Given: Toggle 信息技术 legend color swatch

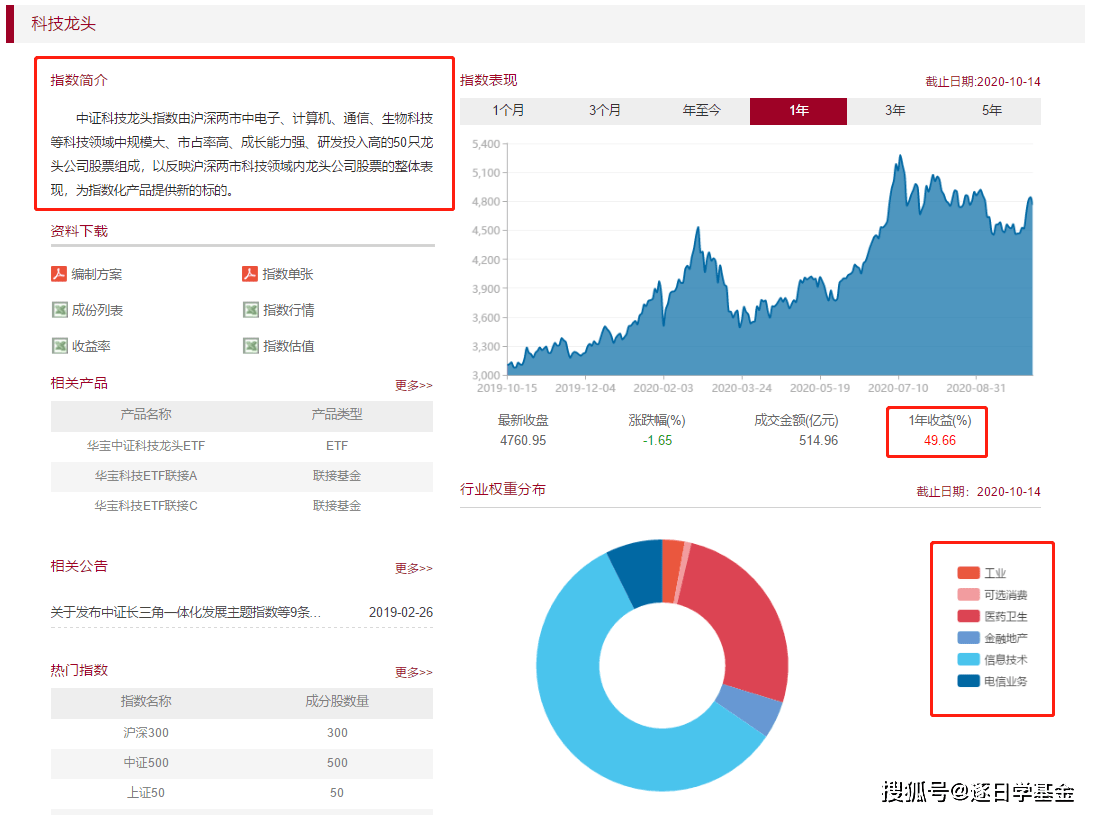Looking at the screenshot, I should point(968,660).
